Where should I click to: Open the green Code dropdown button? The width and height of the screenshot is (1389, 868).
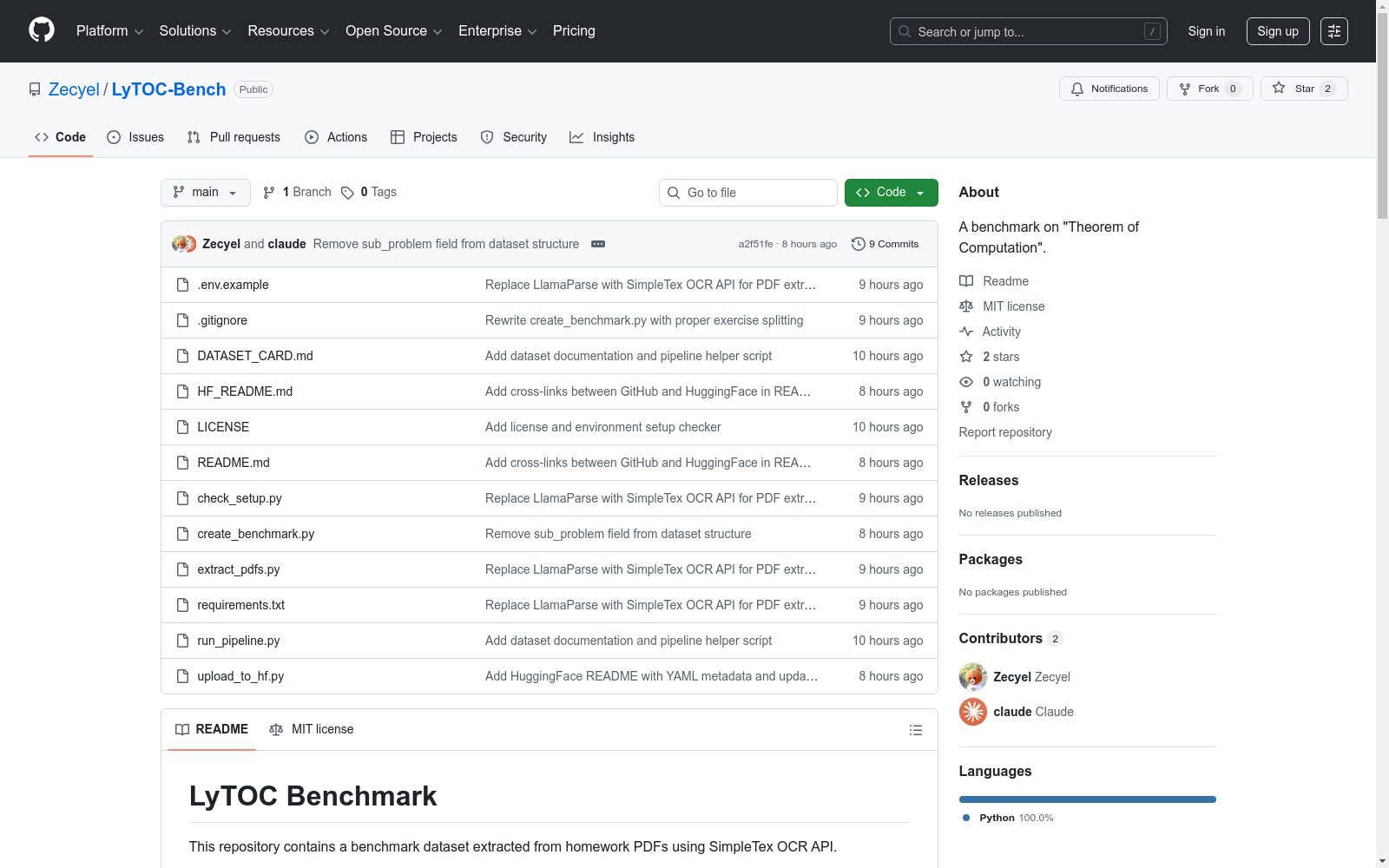tap(891, 193)
